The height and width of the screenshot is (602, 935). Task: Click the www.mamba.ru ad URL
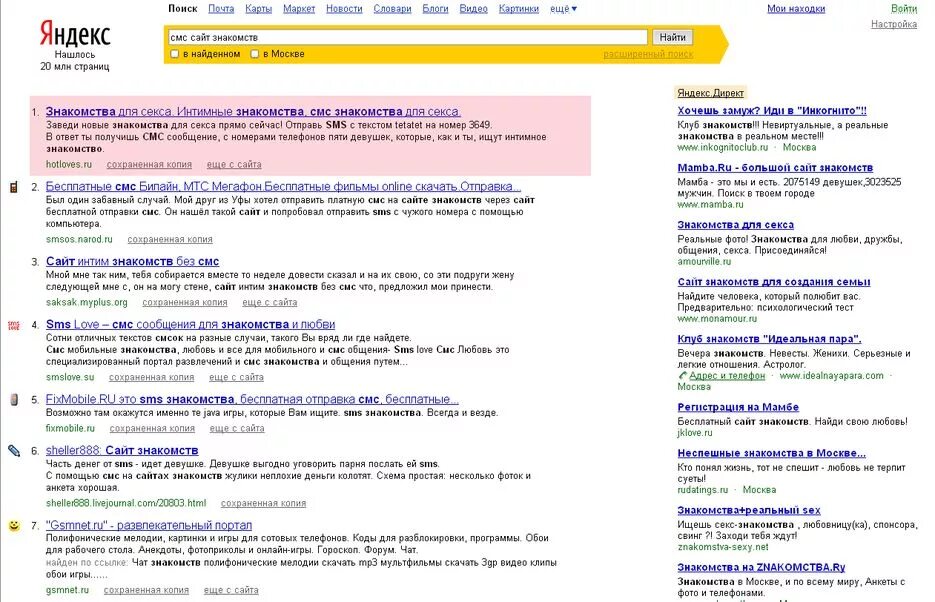pyautogui.click(x=710, y=204)
